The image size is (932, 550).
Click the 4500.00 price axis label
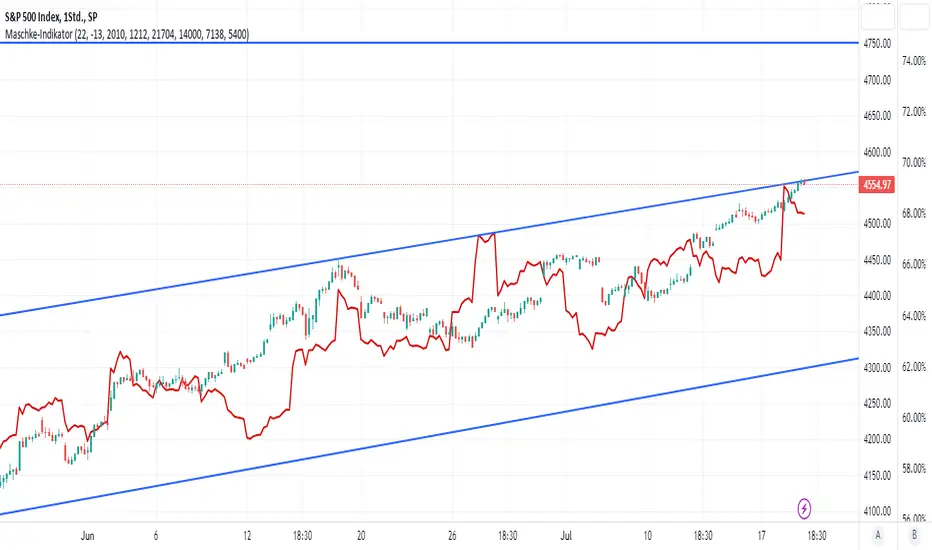(x=877, y=224)
